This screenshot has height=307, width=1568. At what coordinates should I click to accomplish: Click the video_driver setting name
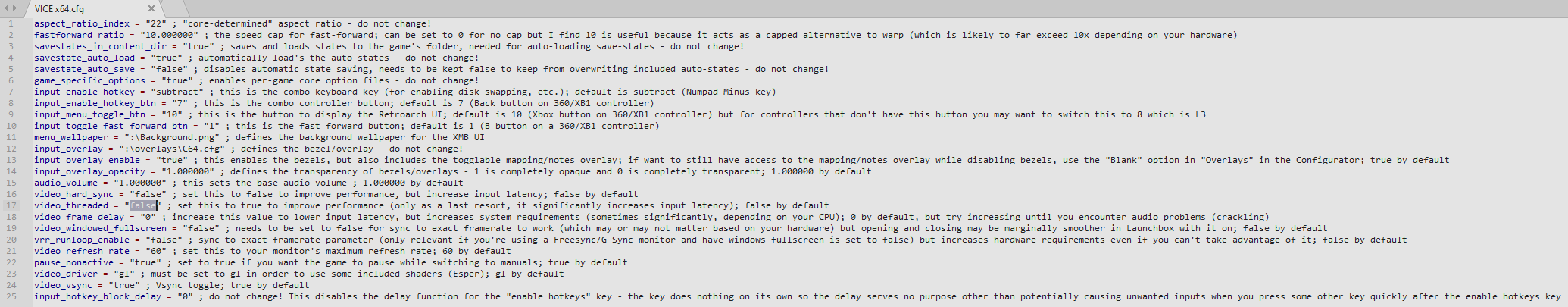(x=66, y=274)
